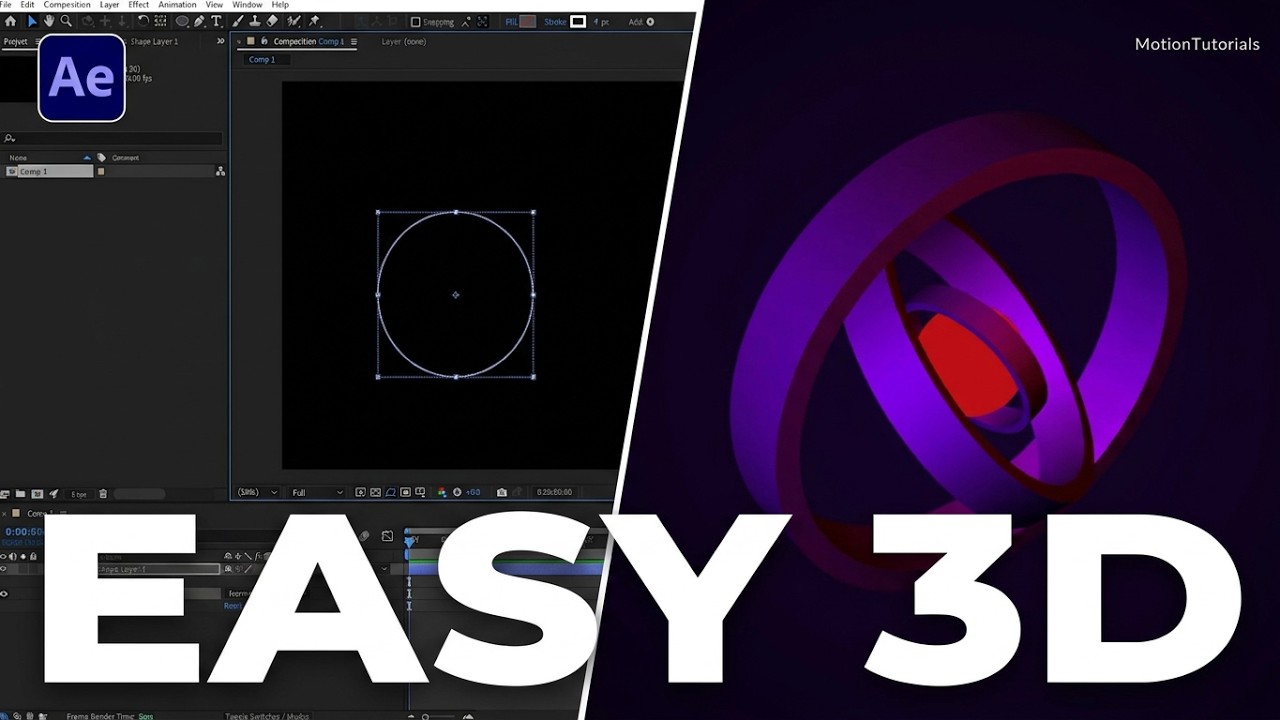Screen dimensions: 1280x720
Task: Select the Rotation tool
Action: click(x=143, y=21)
